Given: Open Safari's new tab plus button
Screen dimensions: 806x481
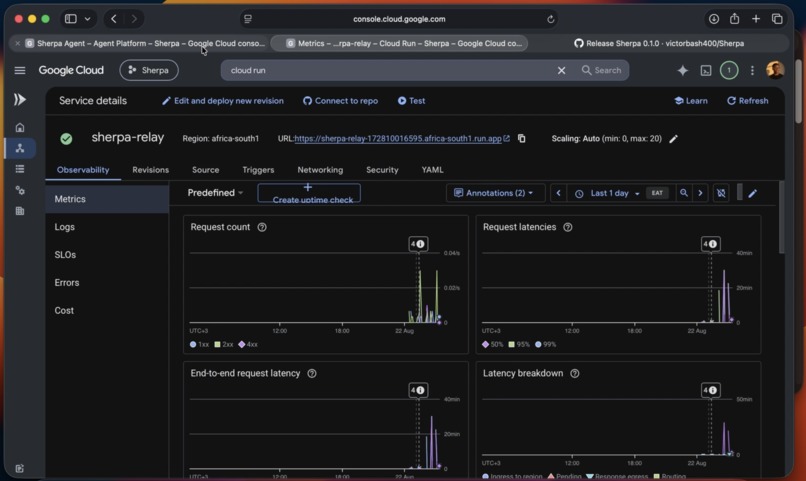Looking at the screenshot, I should point(756,19).
